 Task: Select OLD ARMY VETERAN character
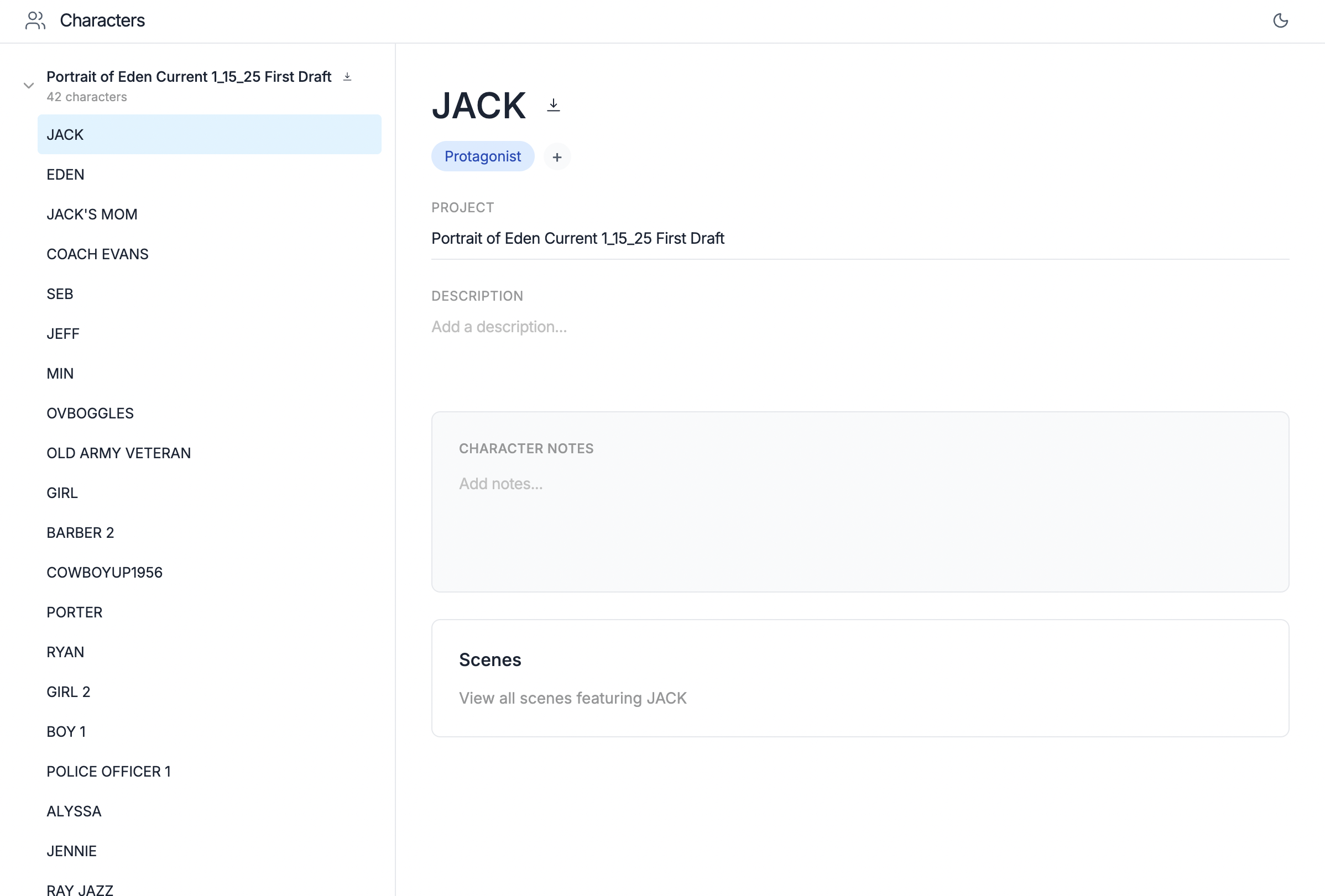118,453
